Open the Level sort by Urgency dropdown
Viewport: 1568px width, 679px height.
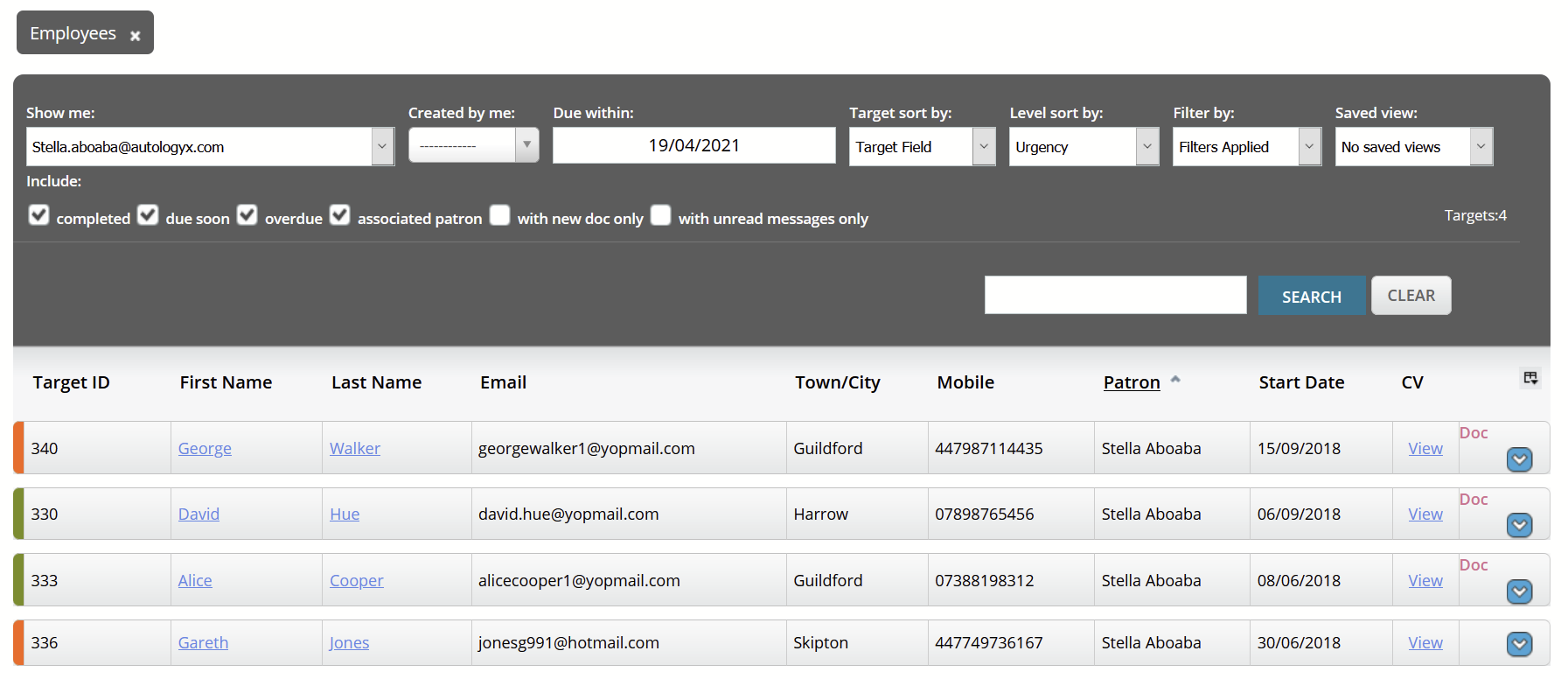point(1084,146)
